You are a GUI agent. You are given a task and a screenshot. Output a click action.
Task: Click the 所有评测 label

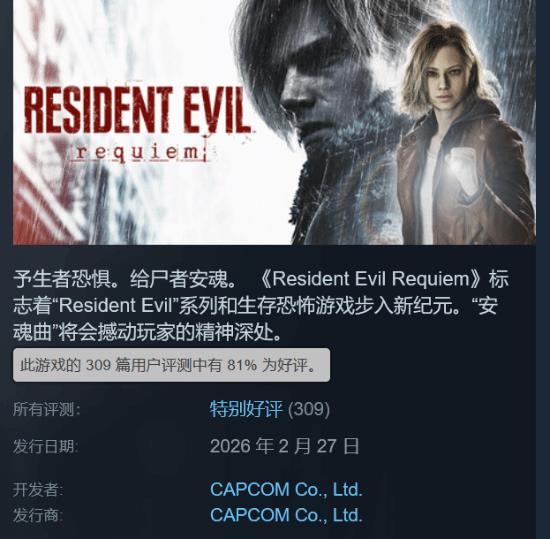point(47,409)
